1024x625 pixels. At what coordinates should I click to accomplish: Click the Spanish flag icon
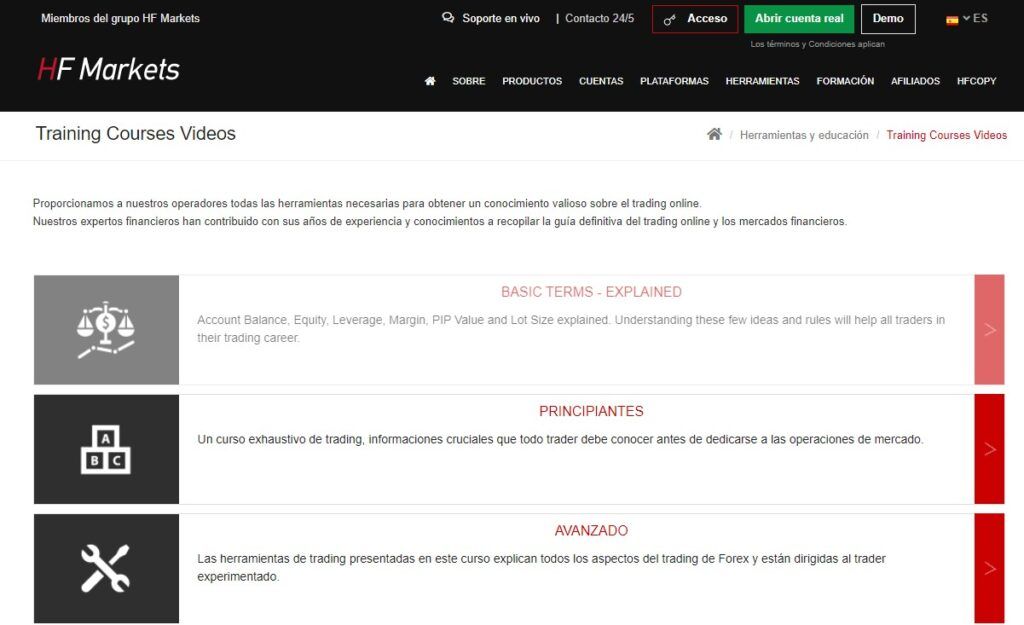point(952,20)
